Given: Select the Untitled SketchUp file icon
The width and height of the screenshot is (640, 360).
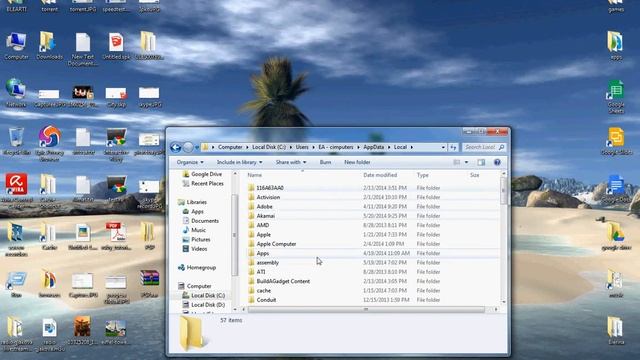Looking at the screenshot, I should point(116,47).
